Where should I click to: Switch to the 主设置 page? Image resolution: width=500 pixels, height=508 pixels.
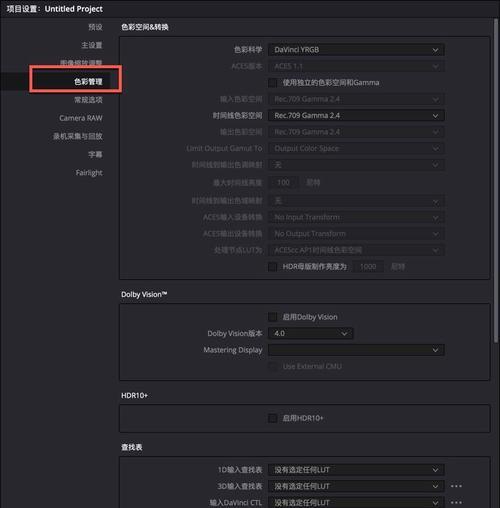pyautogui.click(x=92, y=45)
